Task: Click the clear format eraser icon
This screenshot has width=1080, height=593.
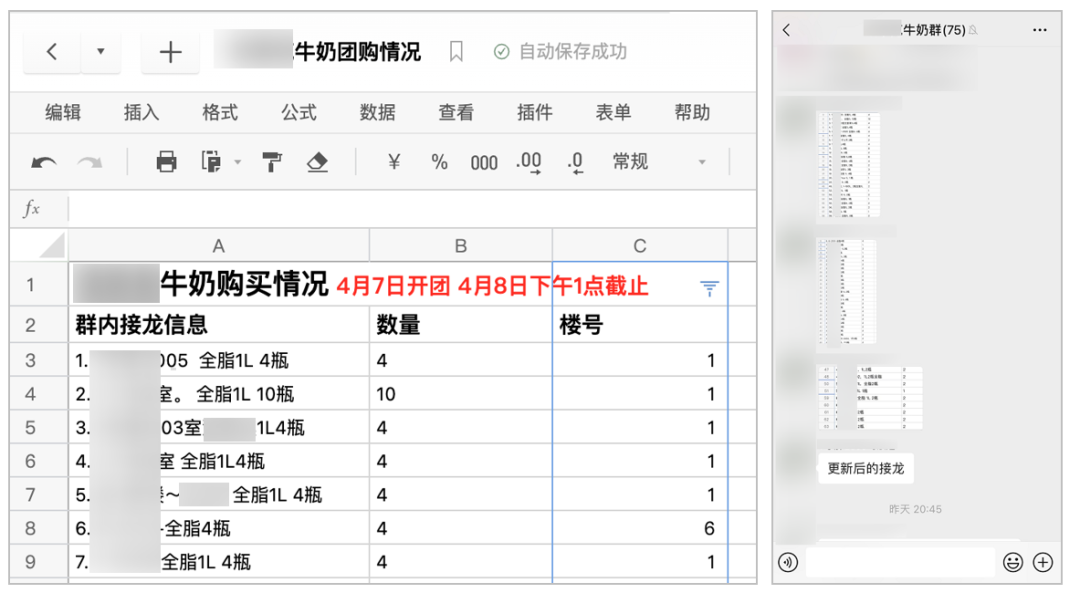Action: click(317, 162)
